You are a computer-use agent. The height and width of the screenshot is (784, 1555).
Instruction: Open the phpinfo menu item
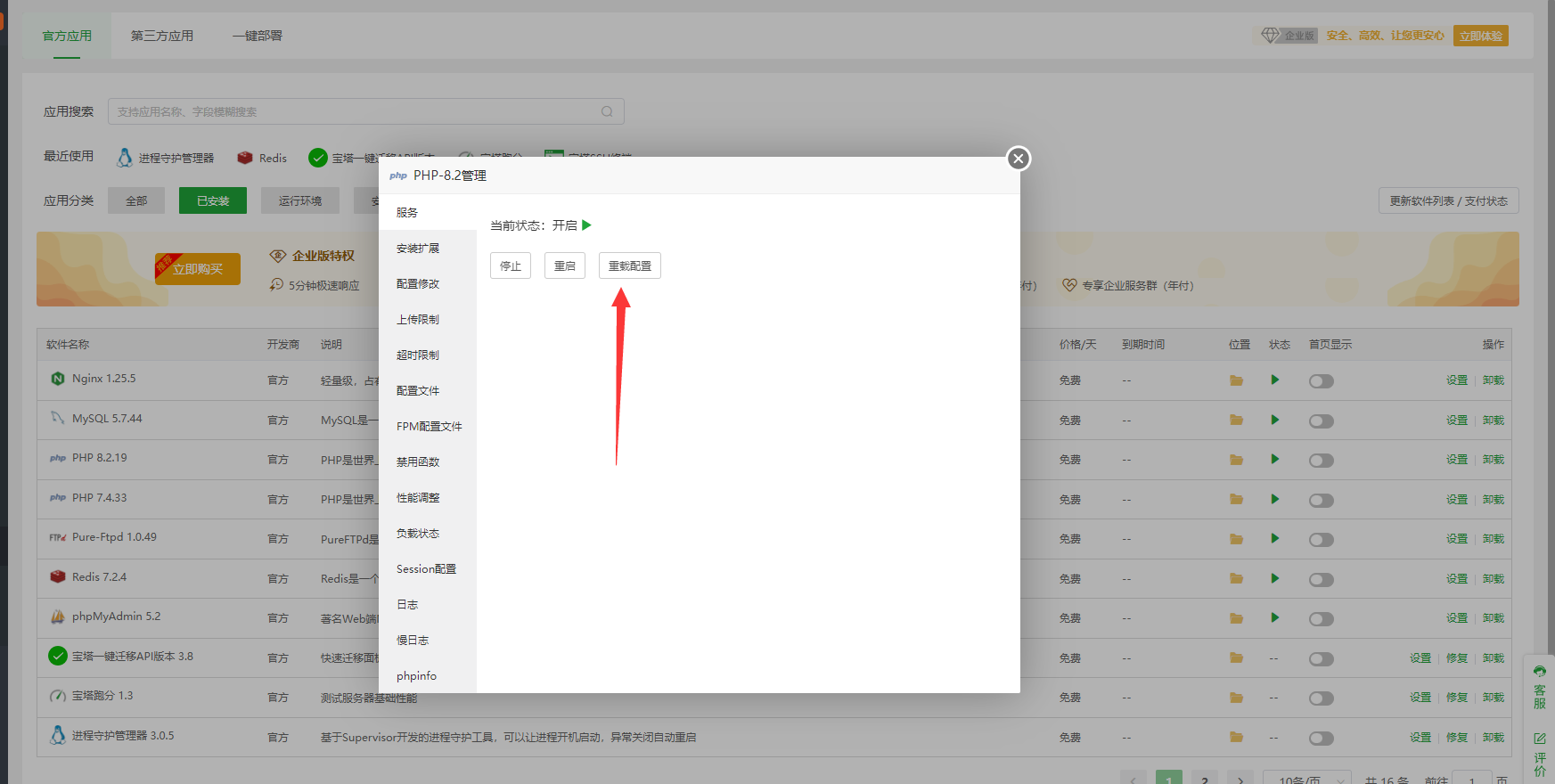tap(428, 675)
